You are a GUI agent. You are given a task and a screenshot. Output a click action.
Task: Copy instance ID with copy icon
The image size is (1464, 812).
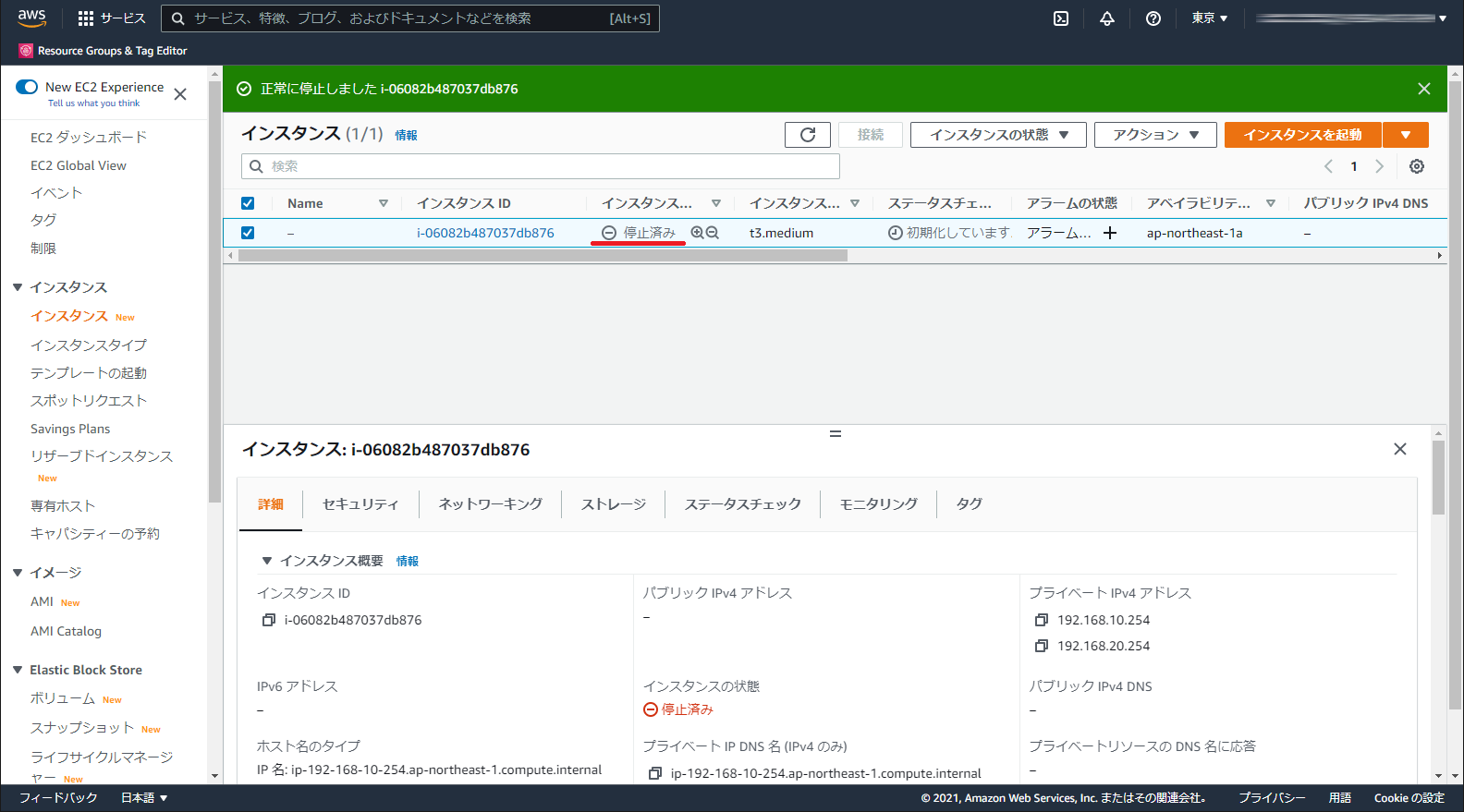pyautogui.click(x=269, y=620)
